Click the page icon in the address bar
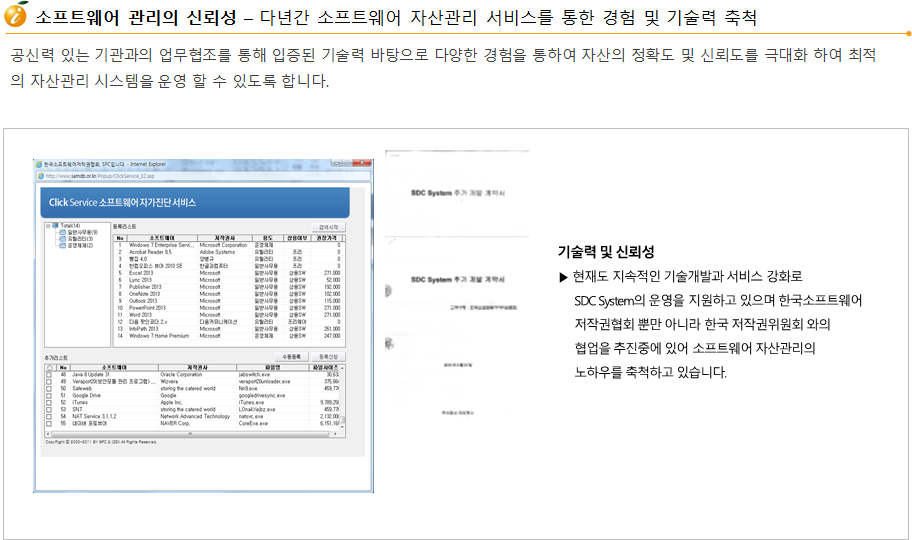This screenshot has height=540, width=912. [41, 175]
